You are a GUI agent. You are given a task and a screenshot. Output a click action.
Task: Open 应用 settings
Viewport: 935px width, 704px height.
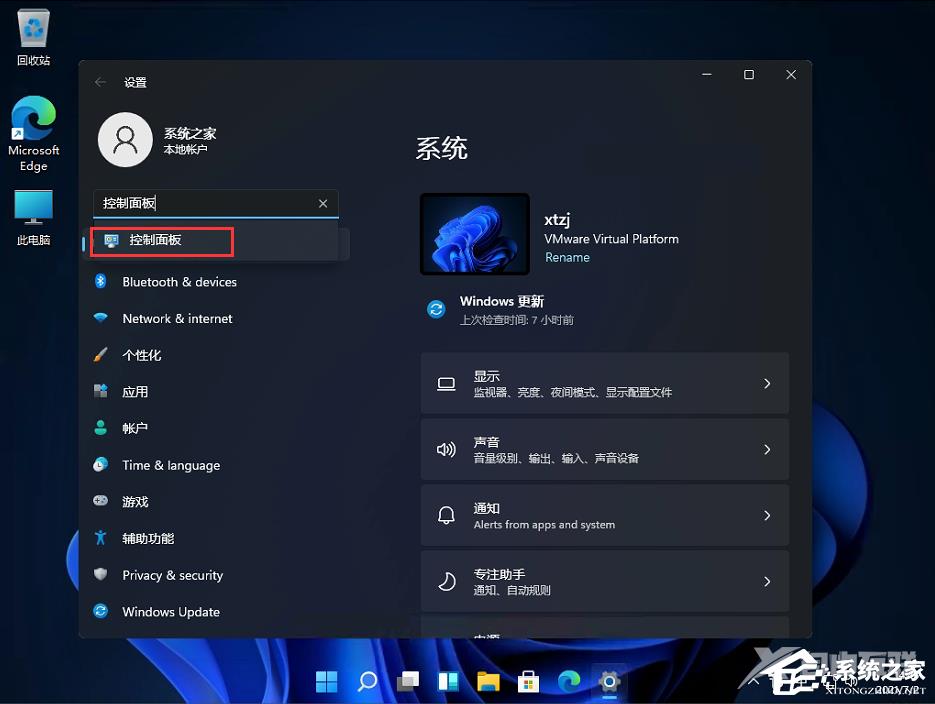[x=137, y=392]
